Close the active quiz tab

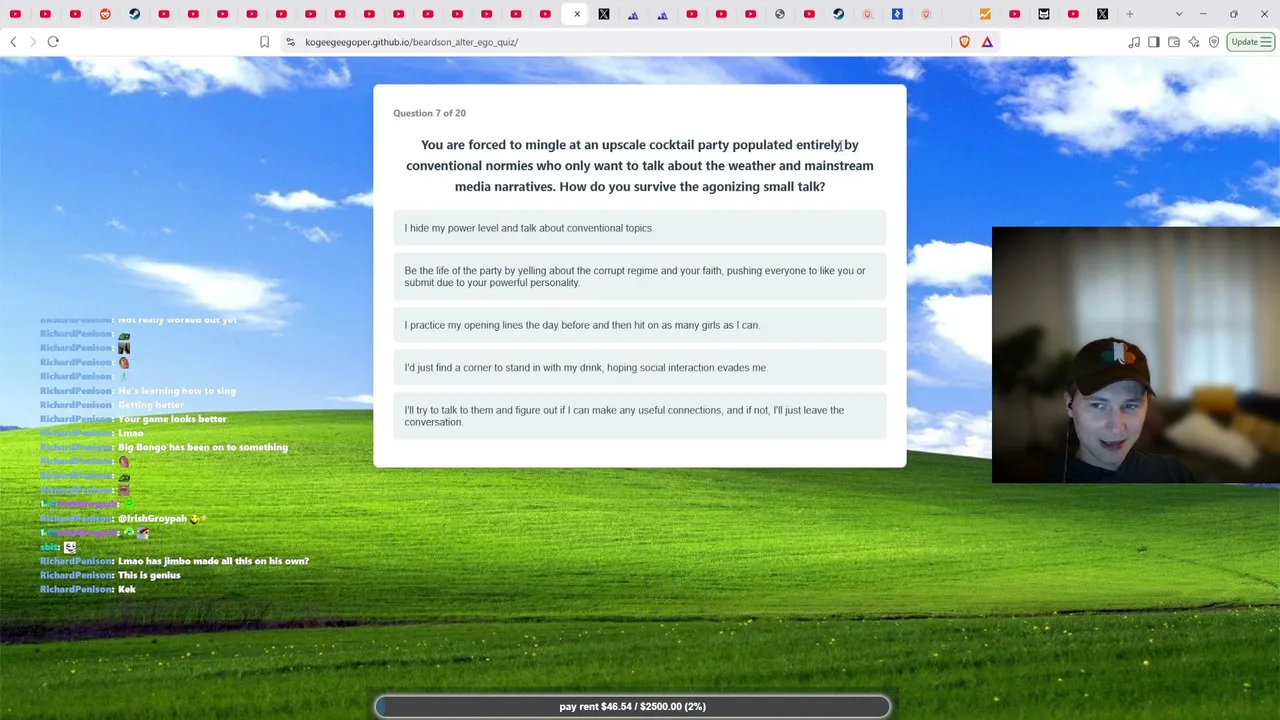click(577, 14)
